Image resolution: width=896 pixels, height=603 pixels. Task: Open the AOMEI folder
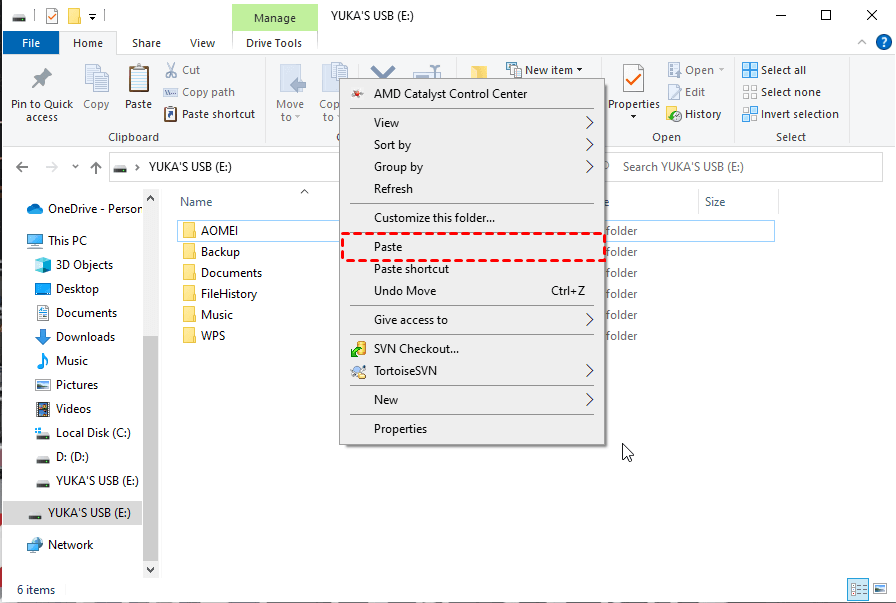click(x=219, y=231)
